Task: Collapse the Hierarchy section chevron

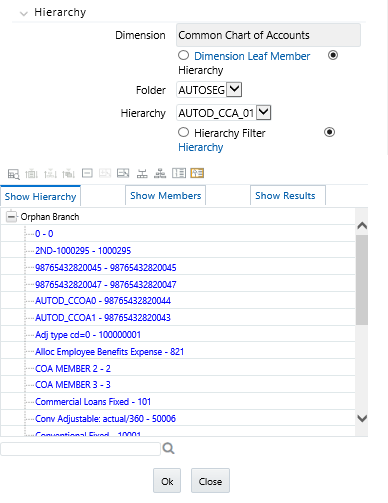Action: click(x=23, y=13)
